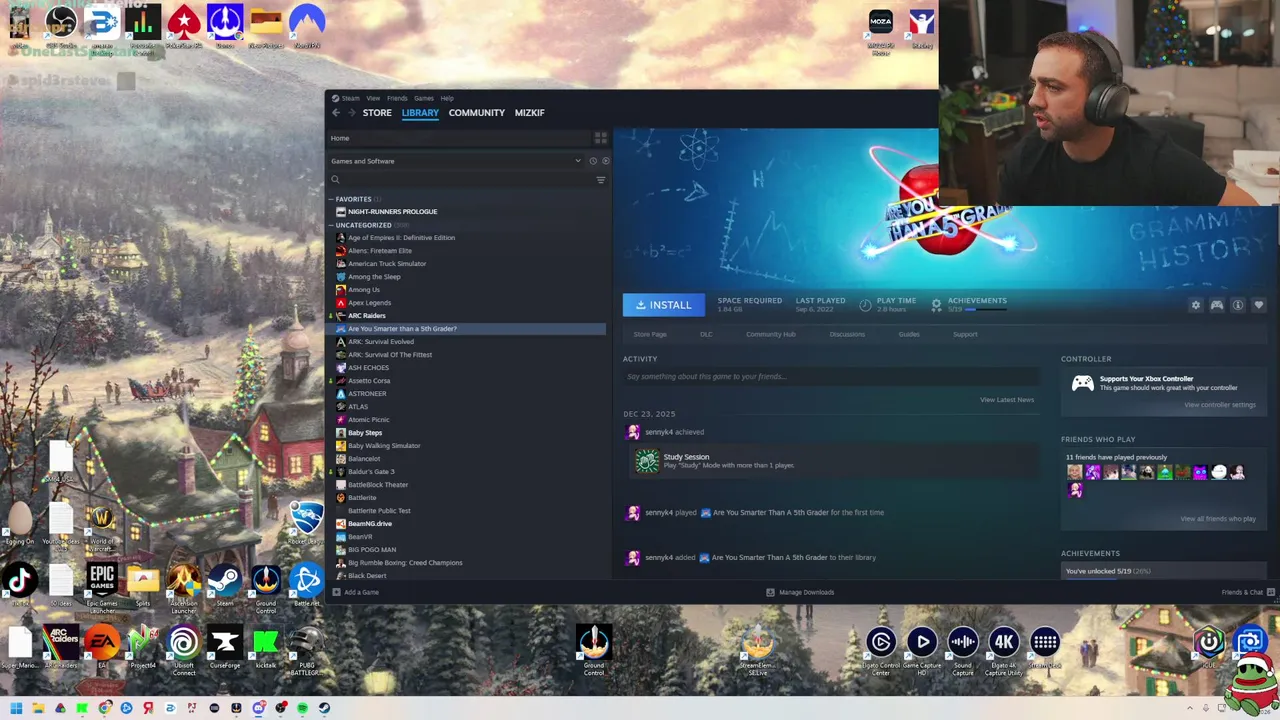1280x720 pixels.
Task: Select NIGHT-RUNNERS PROLOGUE in Favorites
Action: (392, 212)
